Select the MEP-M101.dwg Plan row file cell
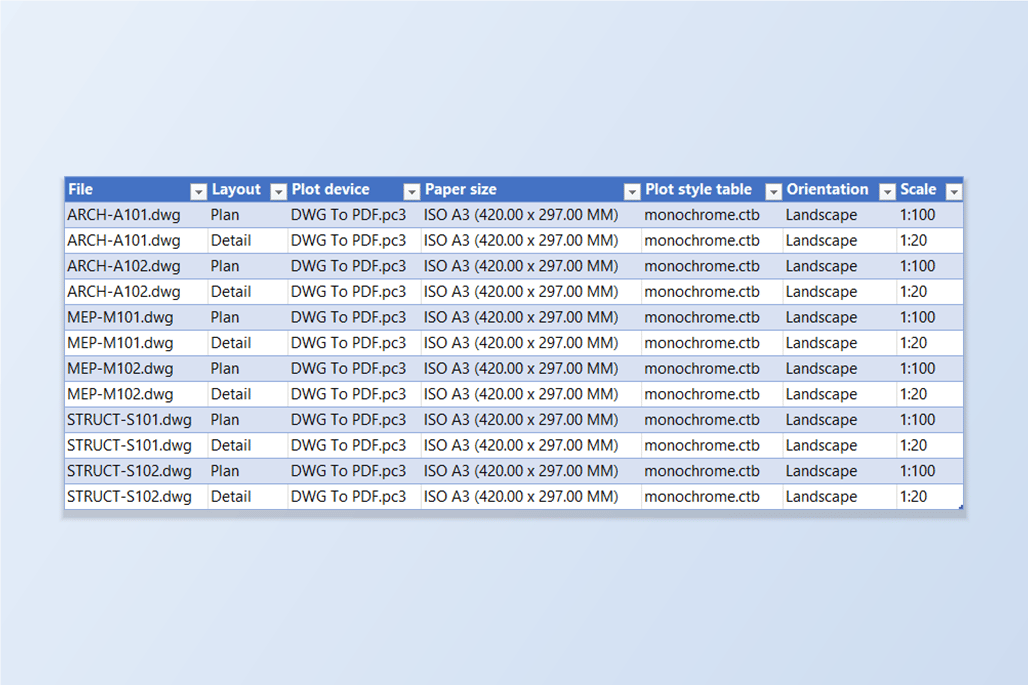This screenshot has width=1028, height=685. coord(136,317)
